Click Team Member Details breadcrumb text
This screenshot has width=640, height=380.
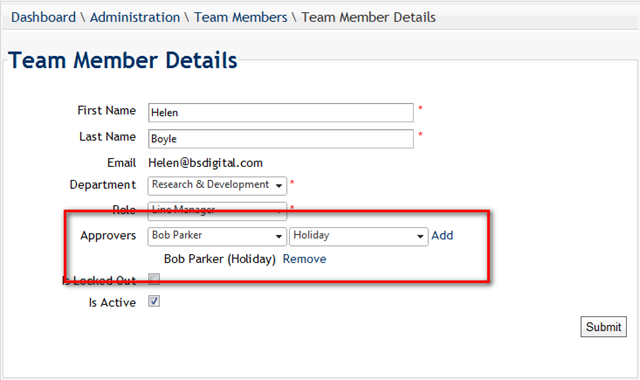click(x=368, y=18)
